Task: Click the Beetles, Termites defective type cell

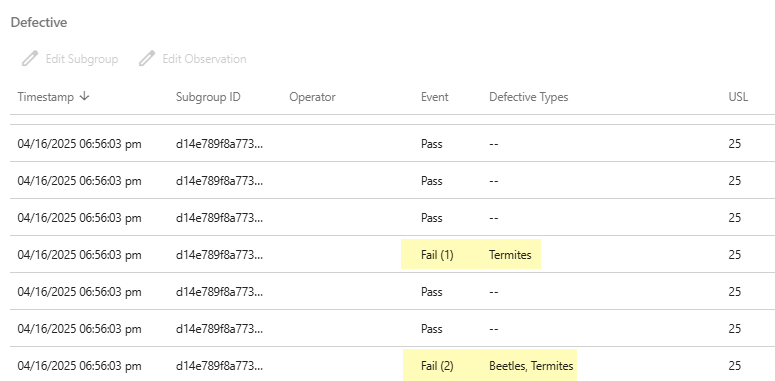Action: click(x=531, y=366)
